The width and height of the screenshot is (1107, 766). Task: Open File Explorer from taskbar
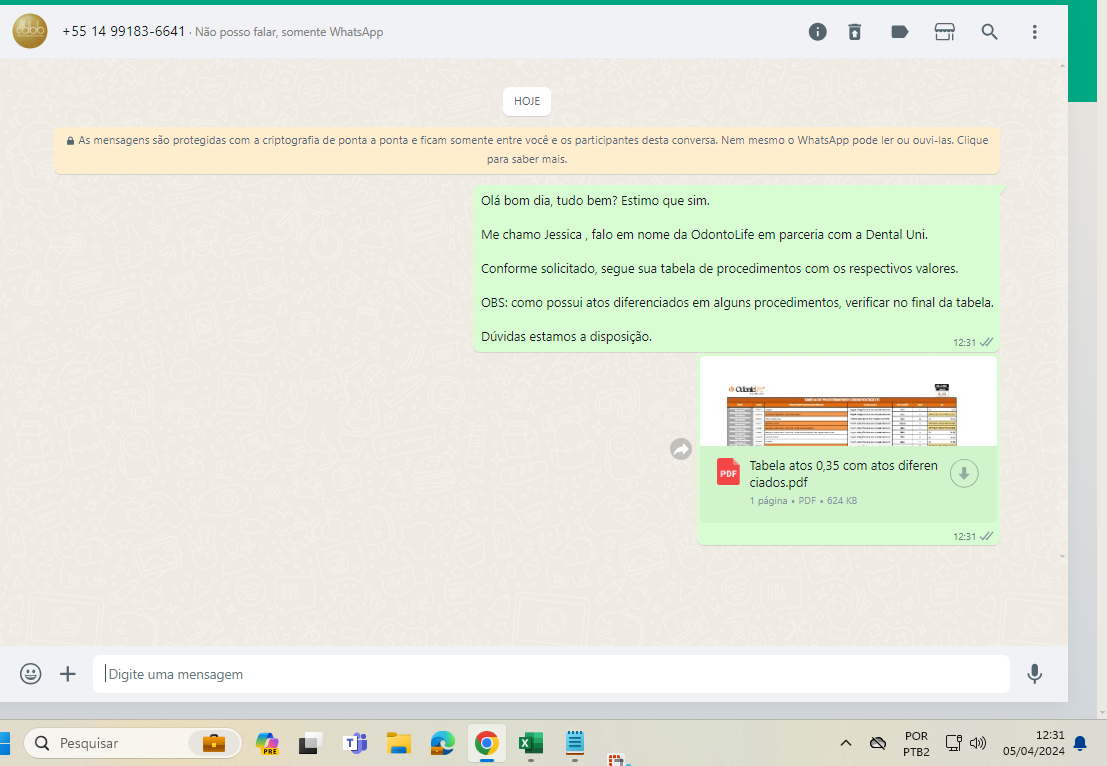(x=399, y=743)
